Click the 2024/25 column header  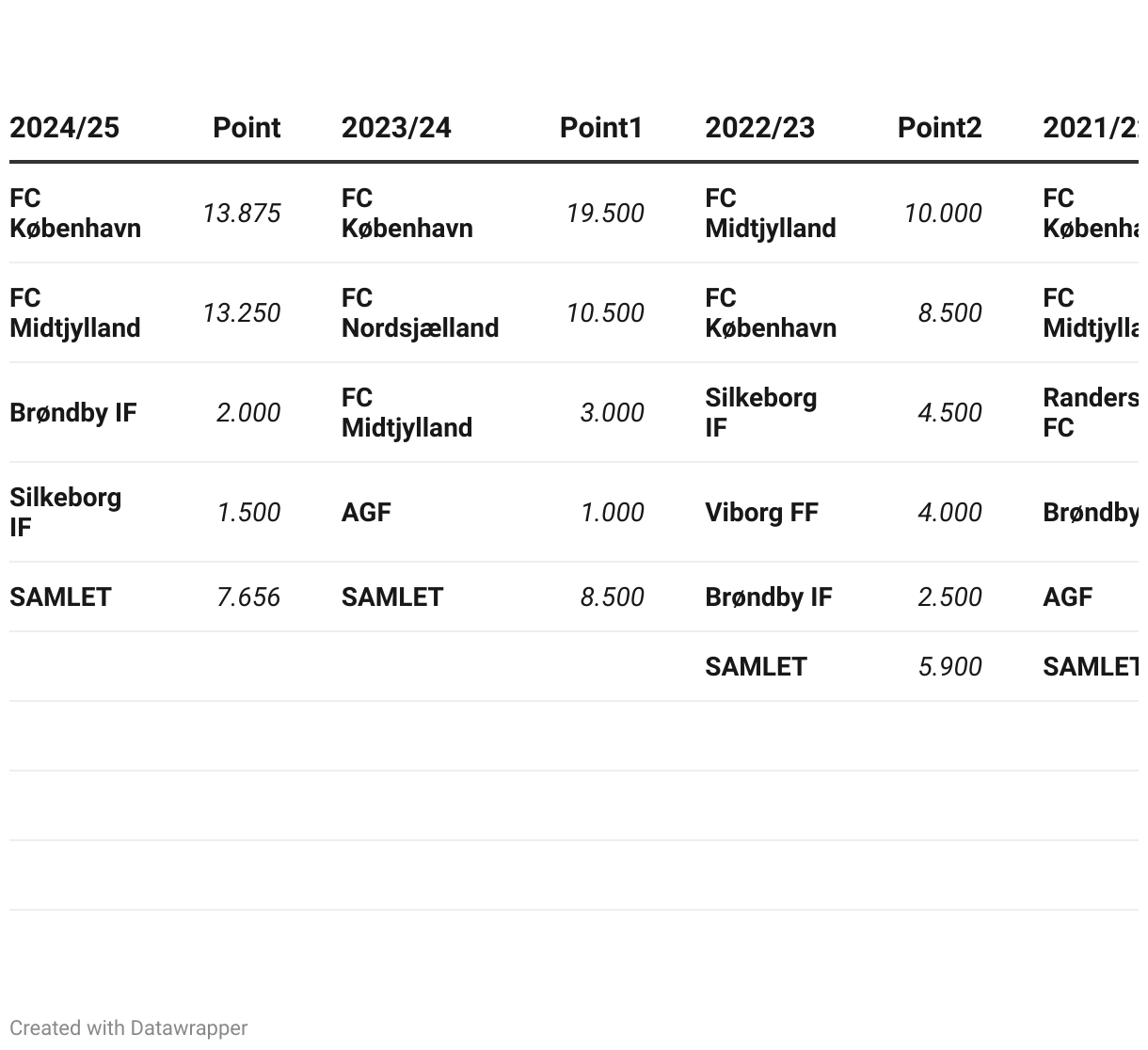point(64,128)
